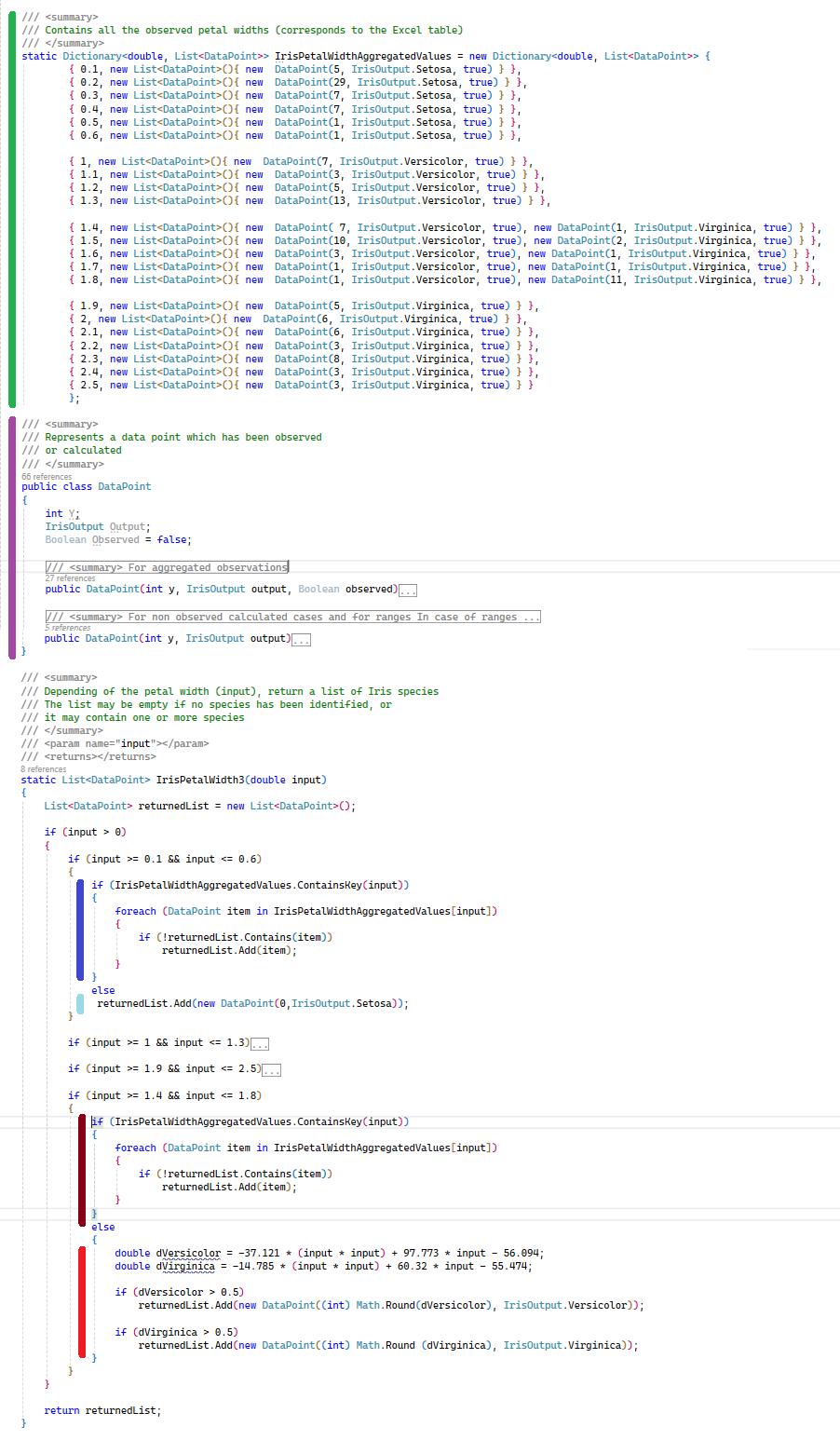Click comment 'Contains all the observed petal widths'
Screen dimensions: 840x1440
click(242, 30)
